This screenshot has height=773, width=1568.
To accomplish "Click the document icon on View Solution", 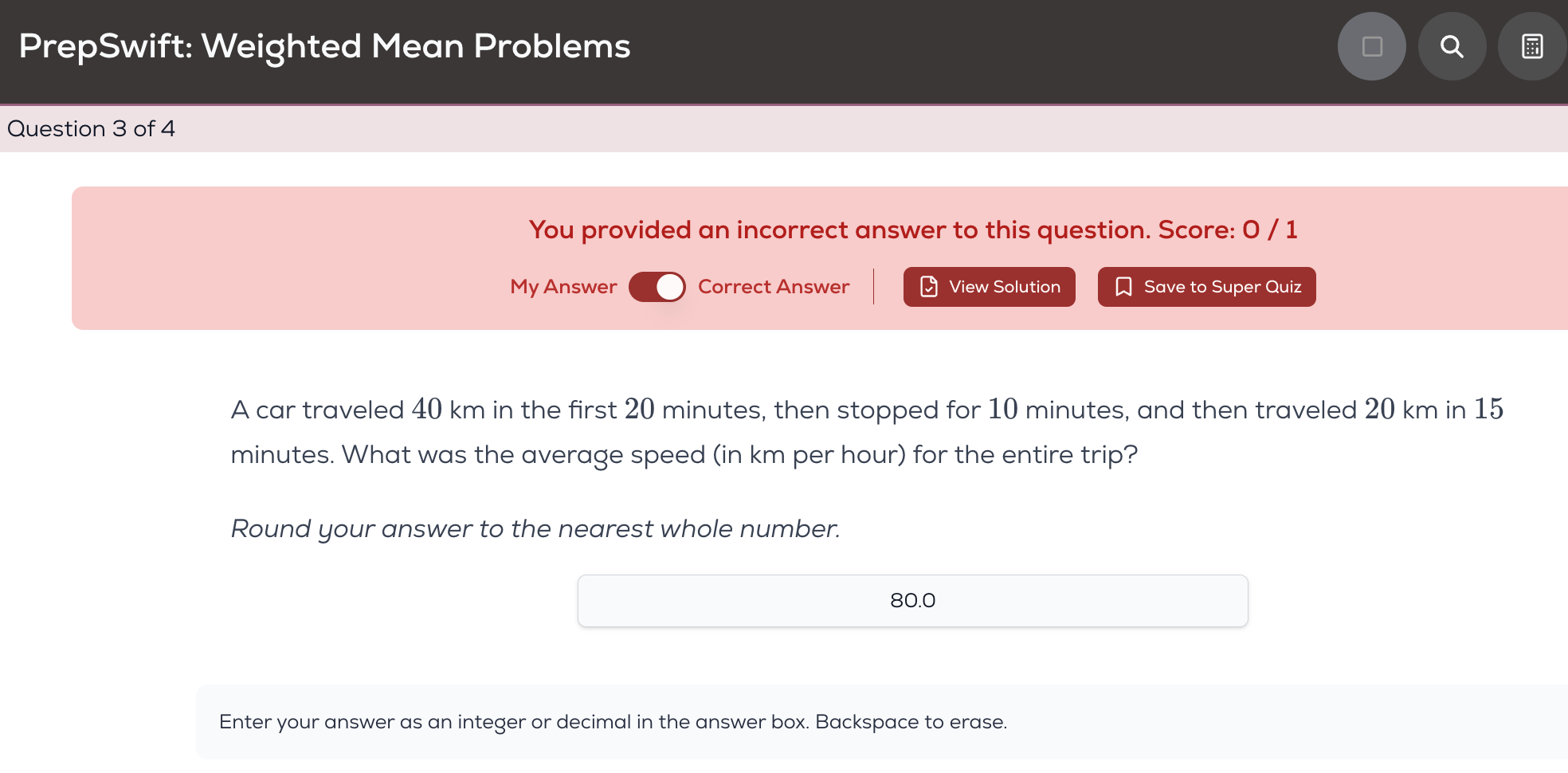I will 929,287.
